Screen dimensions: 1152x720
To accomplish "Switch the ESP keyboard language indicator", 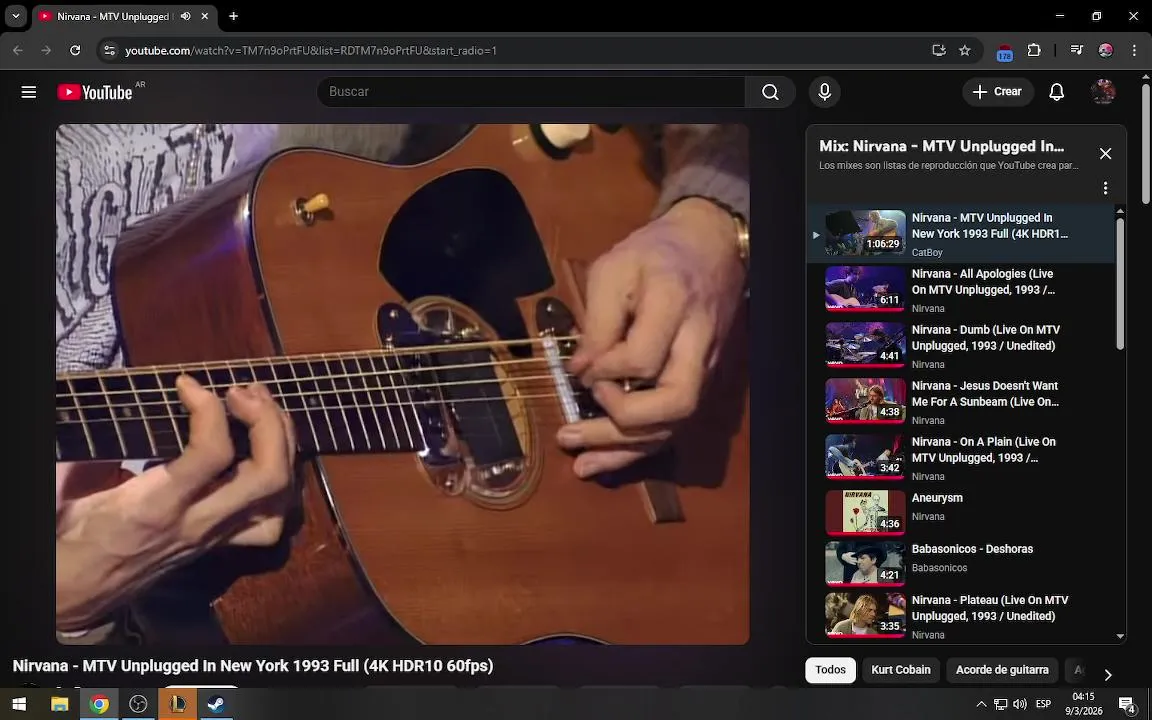I will (x=1043, y=704).
